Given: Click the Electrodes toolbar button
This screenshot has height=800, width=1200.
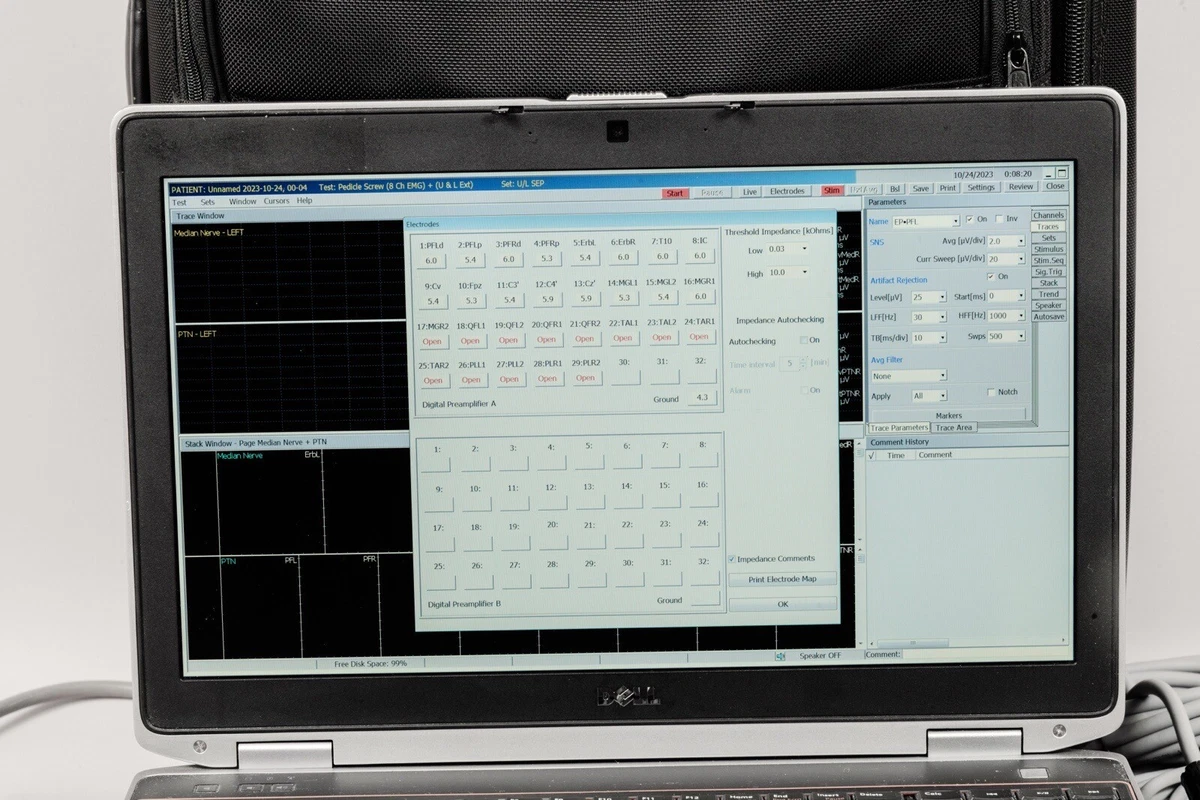Looking at the screenshot, I should point(787,191).
